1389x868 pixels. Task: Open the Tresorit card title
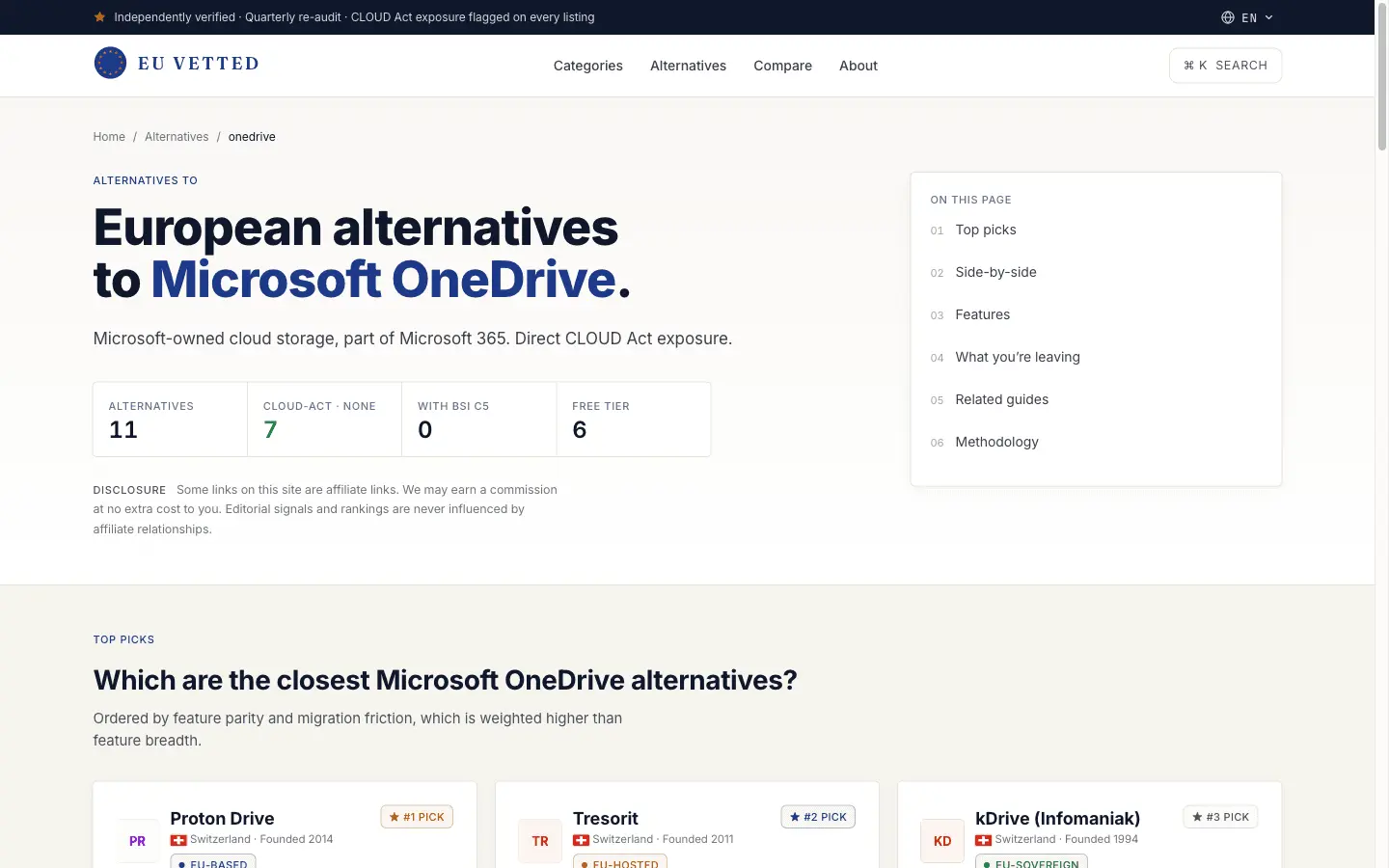[606, 818]
